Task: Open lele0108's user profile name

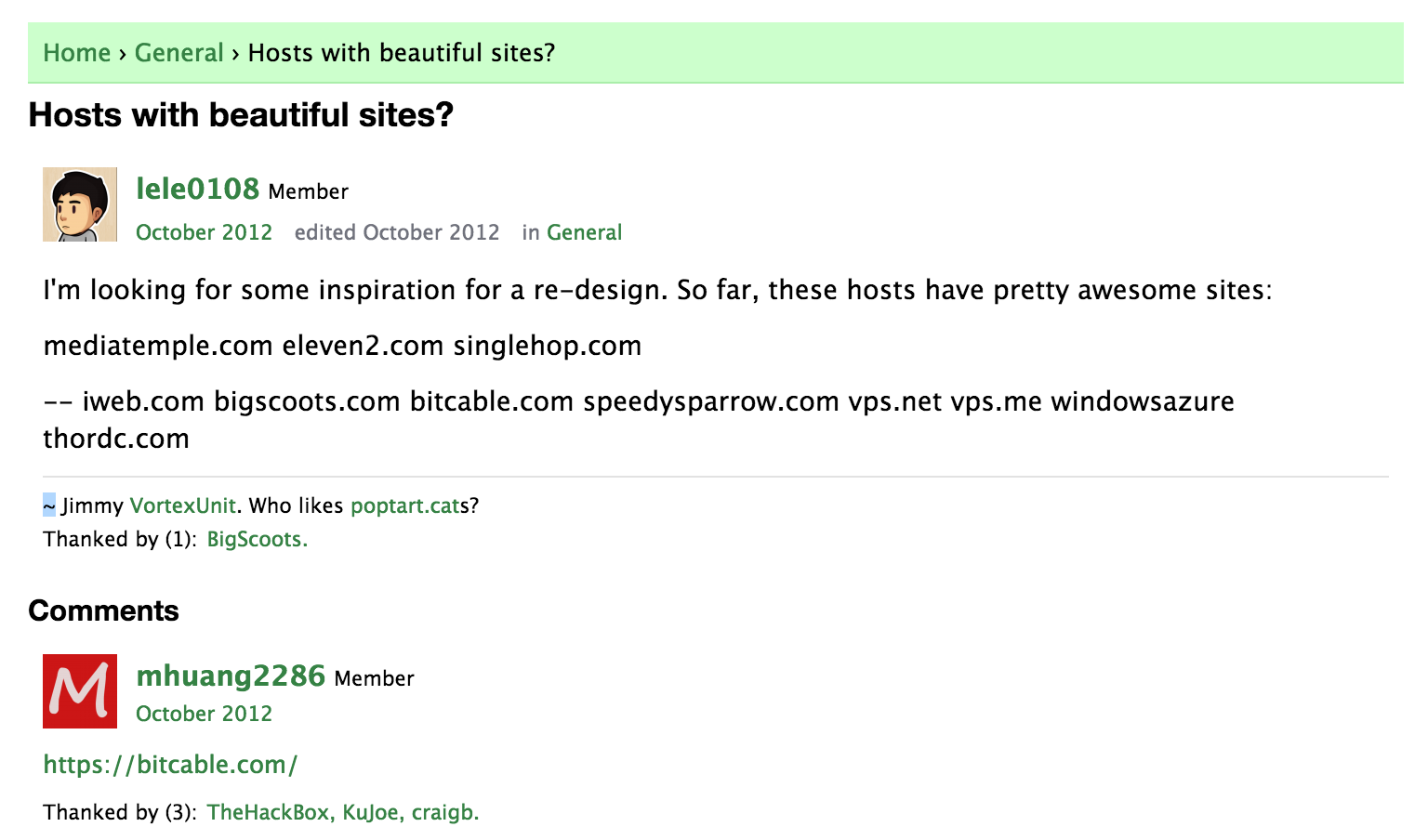Action: pos(197,189)
